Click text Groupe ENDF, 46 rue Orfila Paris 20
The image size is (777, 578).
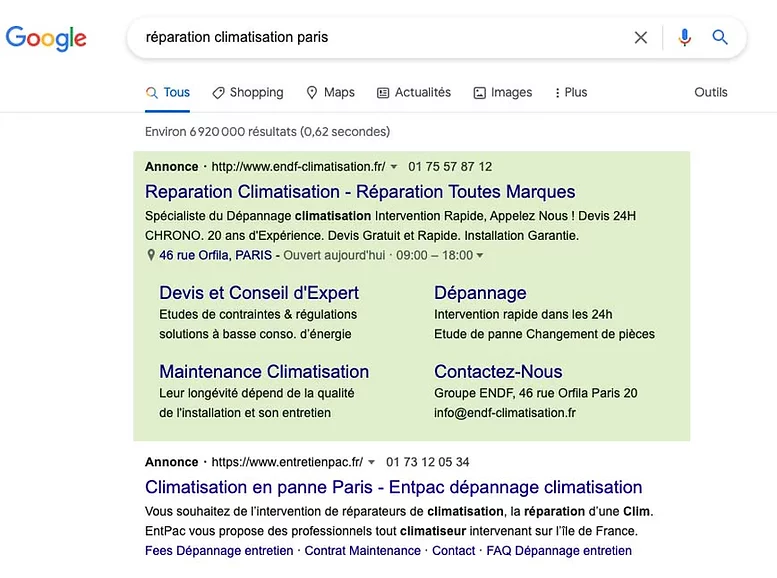tap(536, 394)
